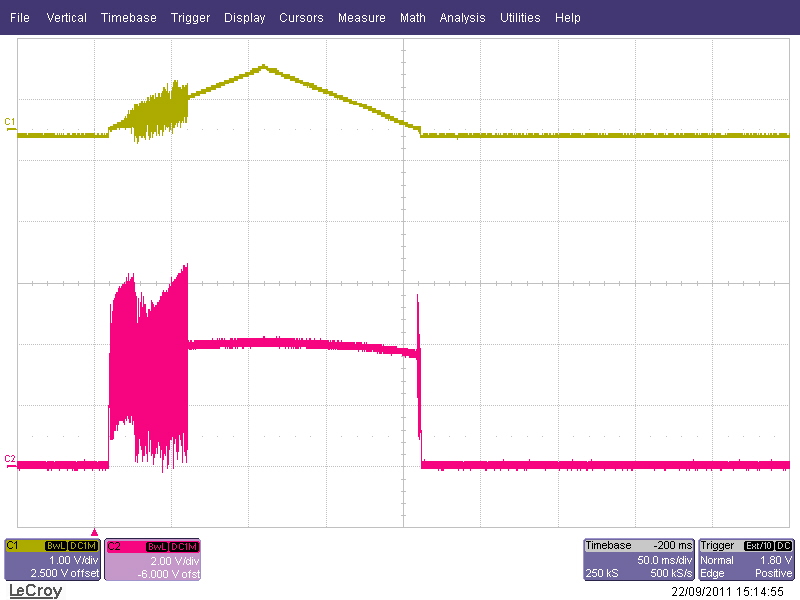Click the DC badge in Trigger box
This screenshot has width=800, height=600.
point(784,546)
